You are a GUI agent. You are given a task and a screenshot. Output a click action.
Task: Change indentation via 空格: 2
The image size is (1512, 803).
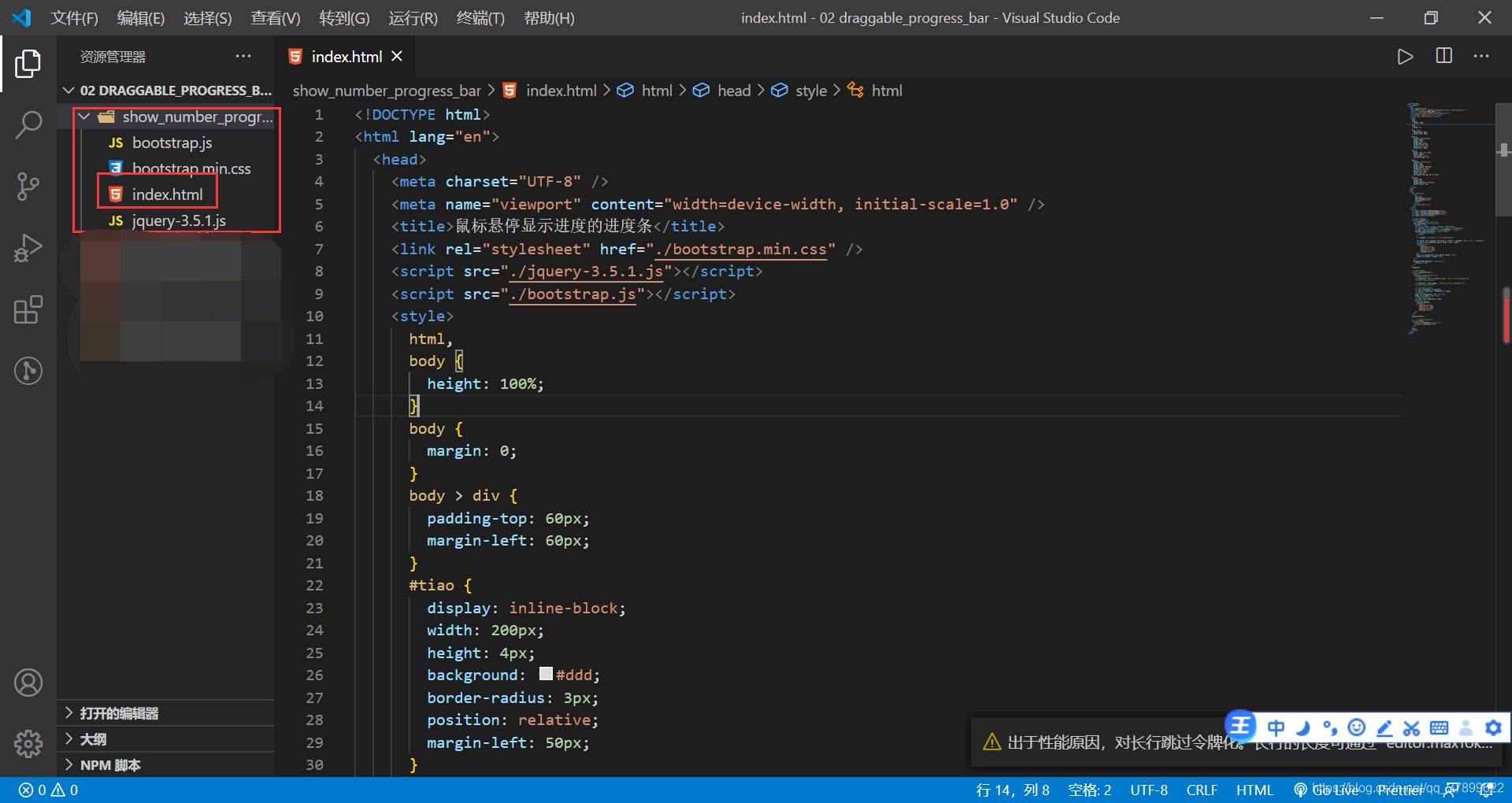point(1090,790)
